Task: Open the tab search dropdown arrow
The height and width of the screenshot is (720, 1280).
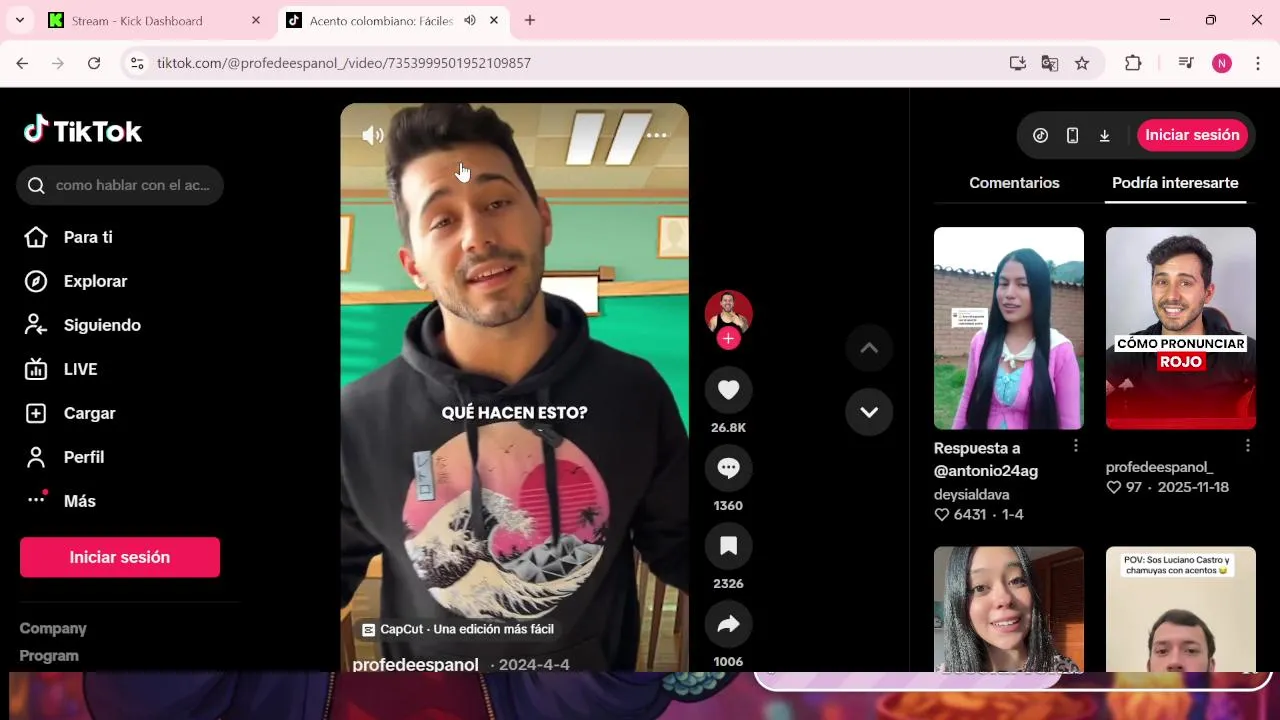Action: tap(19, 20)
